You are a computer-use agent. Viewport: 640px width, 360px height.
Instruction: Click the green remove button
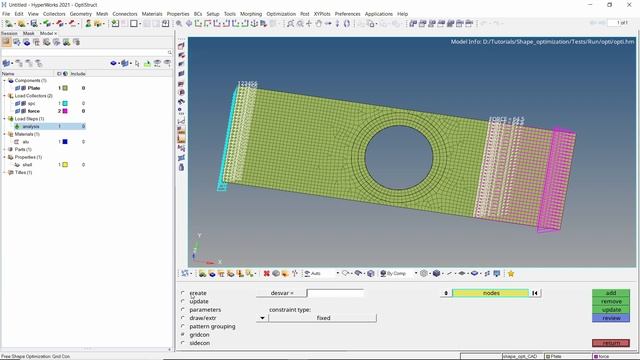point(611,301)
